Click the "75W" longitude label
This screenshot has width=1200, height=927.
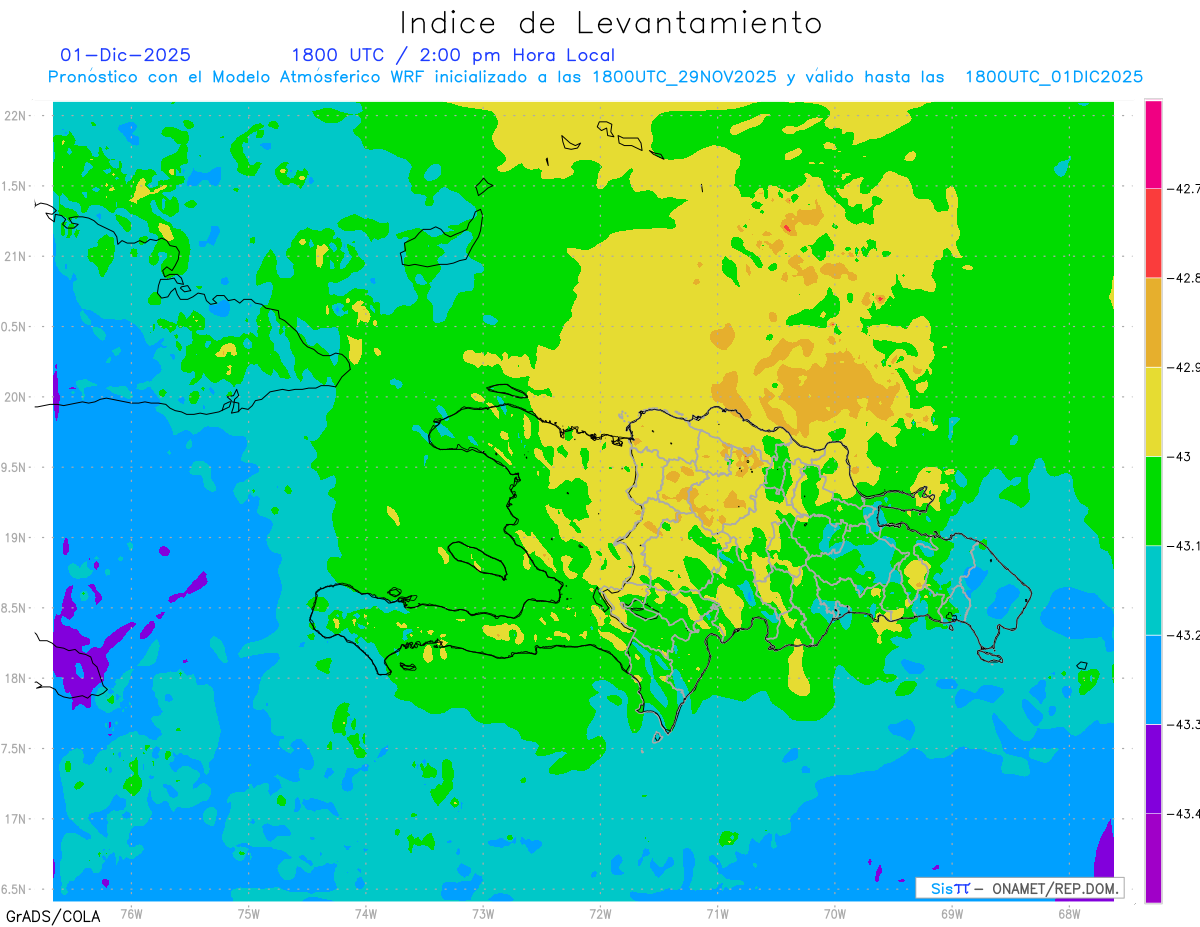click(x=249, y=913)
